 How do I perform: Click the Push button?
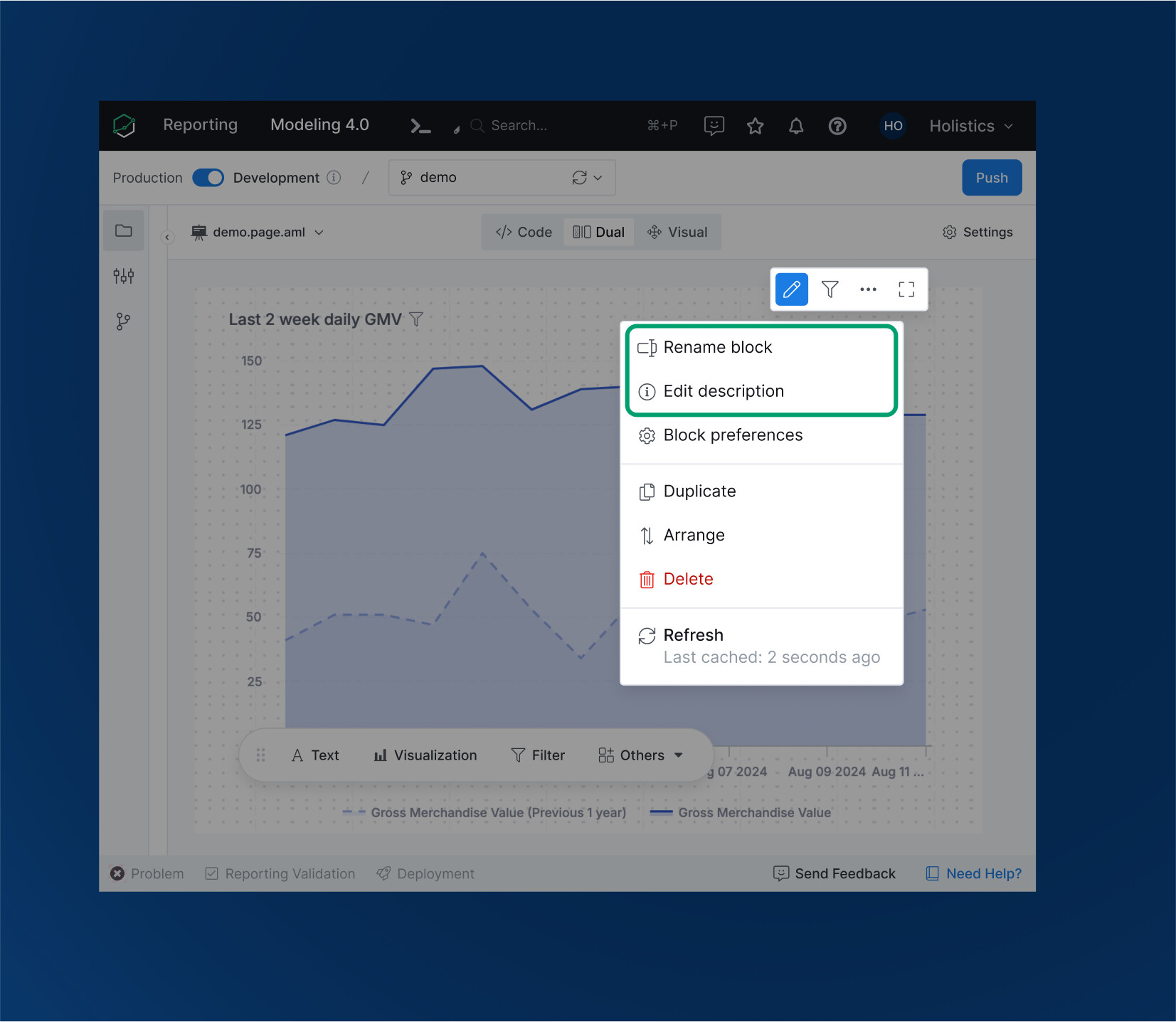coord(991,178)
